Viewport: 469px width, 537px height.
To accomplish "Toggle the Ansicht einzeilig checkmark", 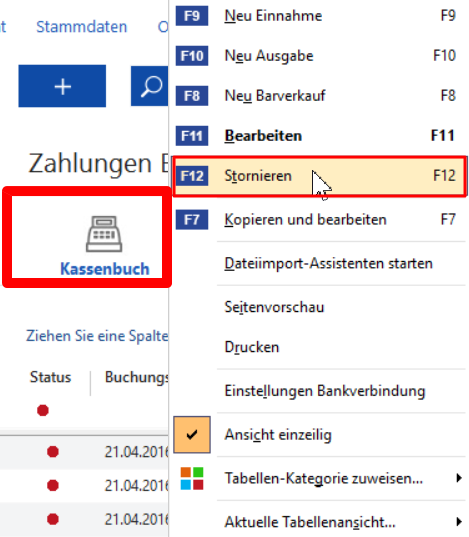I will 192,435.
